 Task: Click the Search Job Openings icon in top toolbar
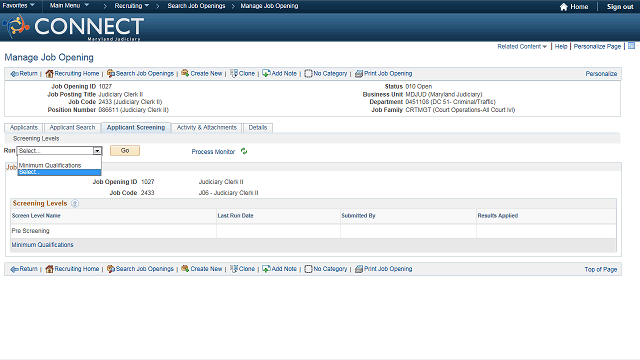click(111, 73)
